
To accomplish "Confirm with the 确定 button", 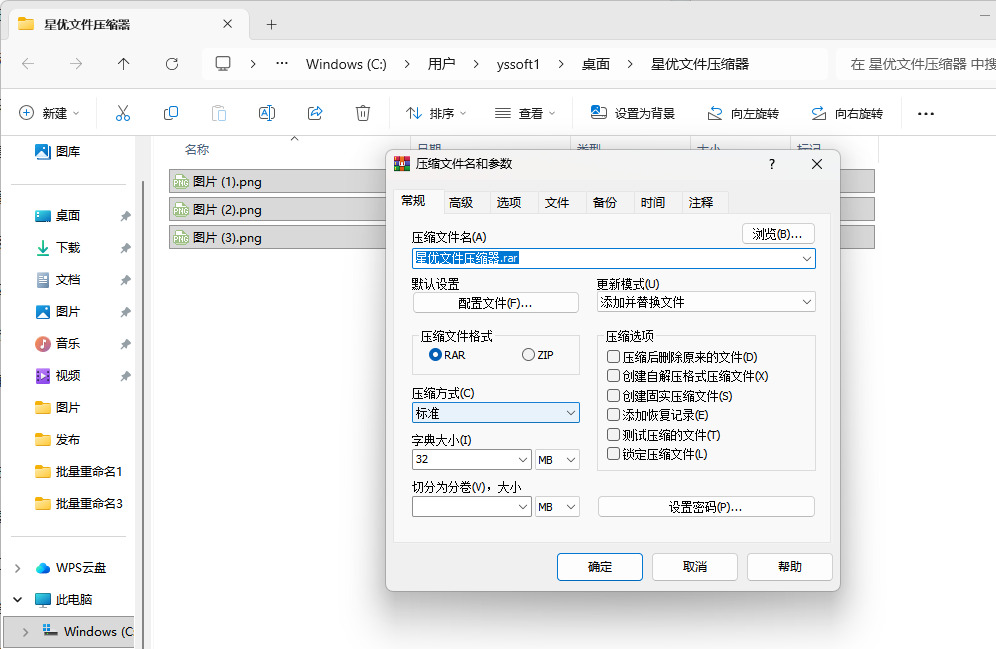I will tap(600, 566).
